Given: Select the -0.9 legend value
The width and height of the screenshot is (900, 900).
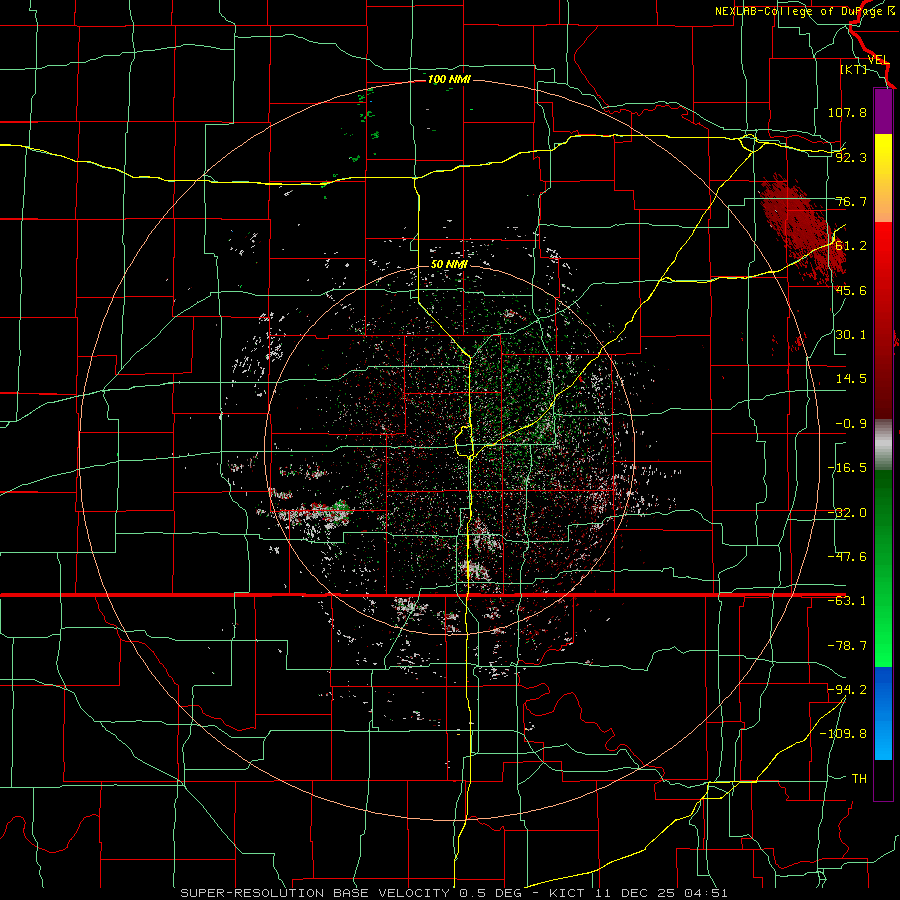Looking at the screenshot, I should (x=851, y=424).
